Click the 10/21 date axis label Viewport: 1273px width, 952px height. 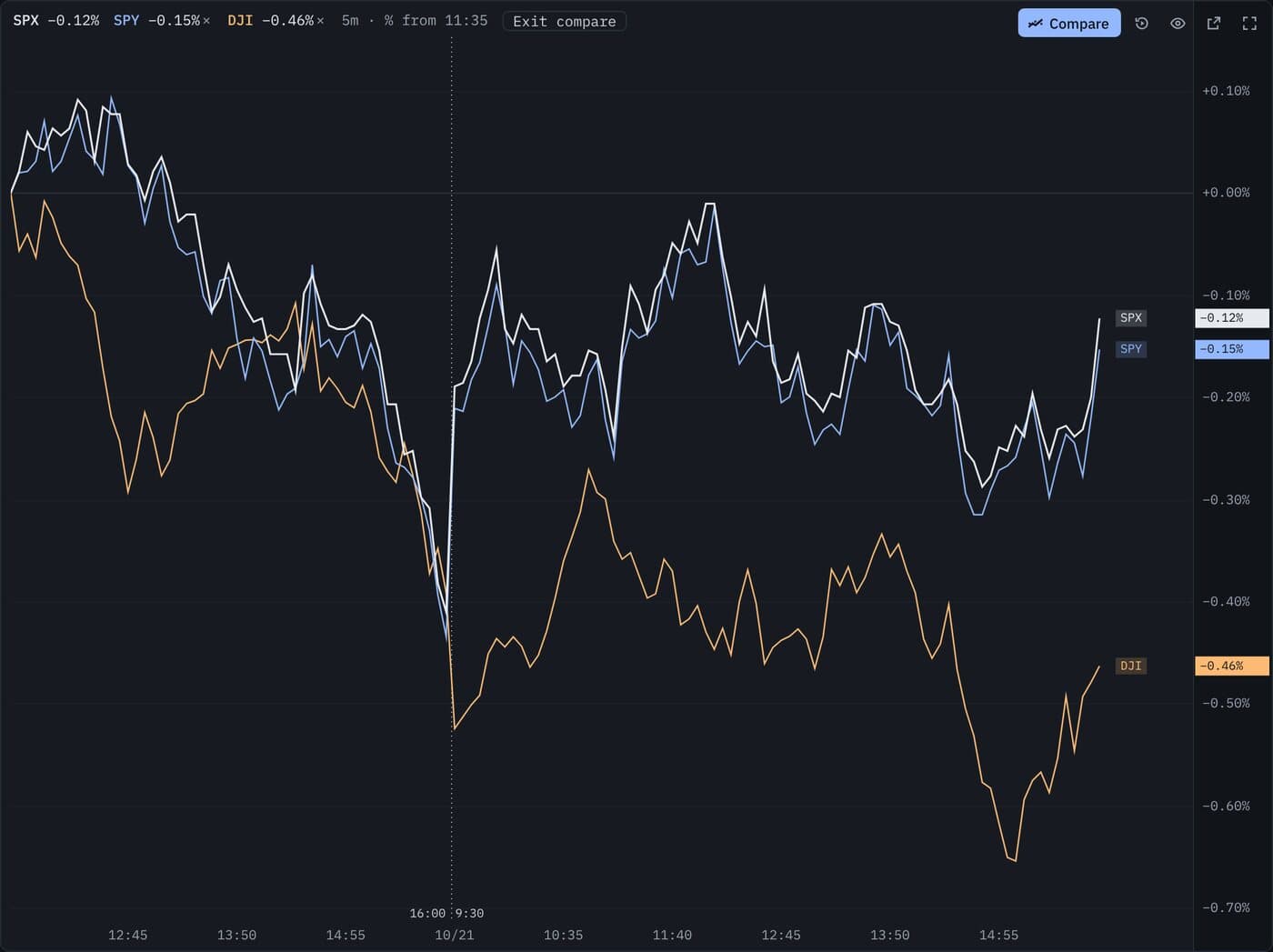pos(454,935)
